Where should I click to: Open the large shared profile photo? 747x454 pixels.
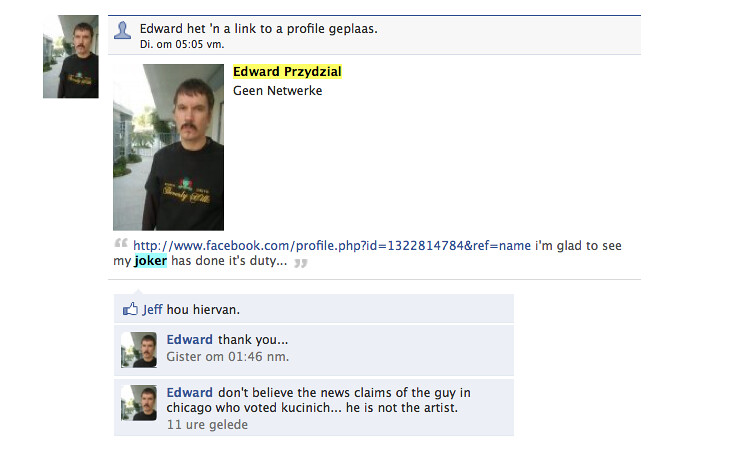(168, 147)
